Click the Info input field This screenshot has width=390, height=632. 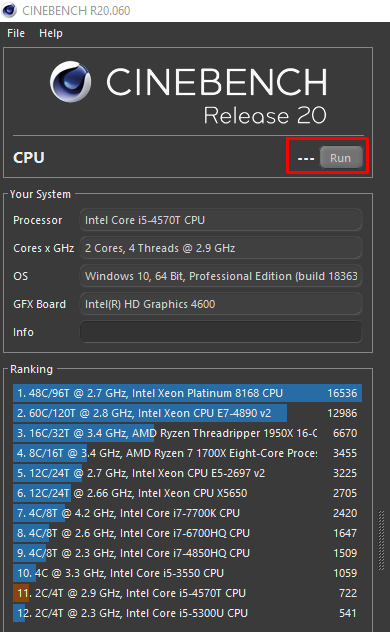coord(221,332)
